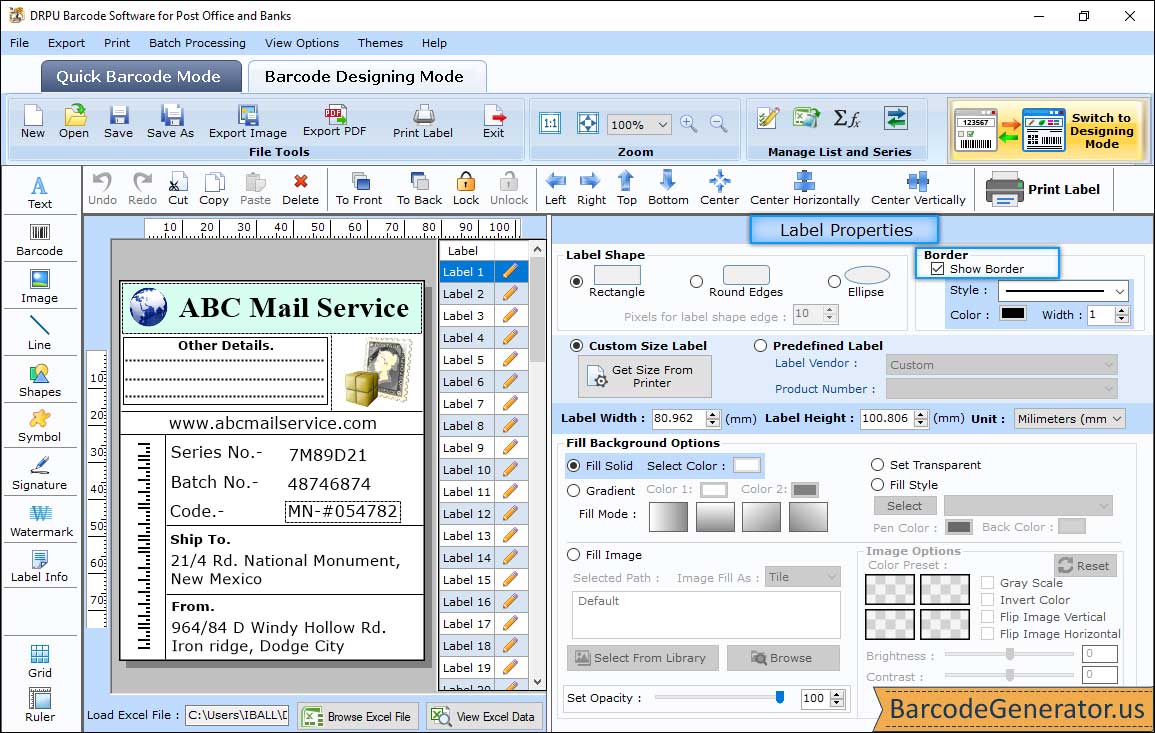Select the Text tool in sidebar

coord(40,193)
